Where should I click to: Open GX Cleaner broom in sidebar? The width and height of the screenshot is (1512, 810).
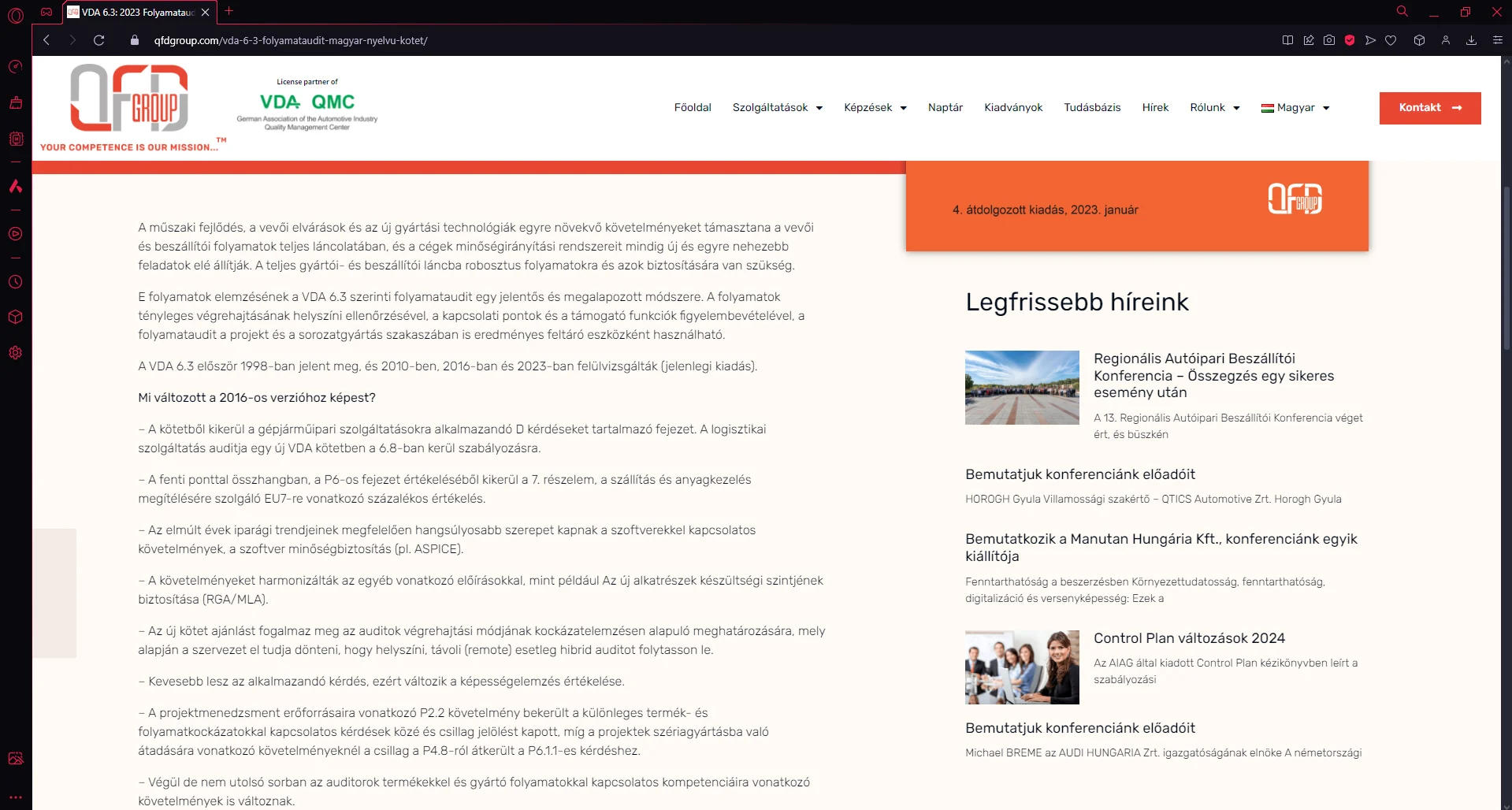(x=16, y=102)
